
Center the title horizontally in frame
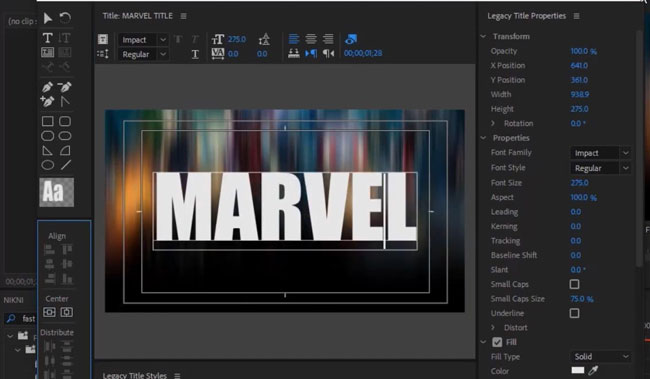[67, 312]
